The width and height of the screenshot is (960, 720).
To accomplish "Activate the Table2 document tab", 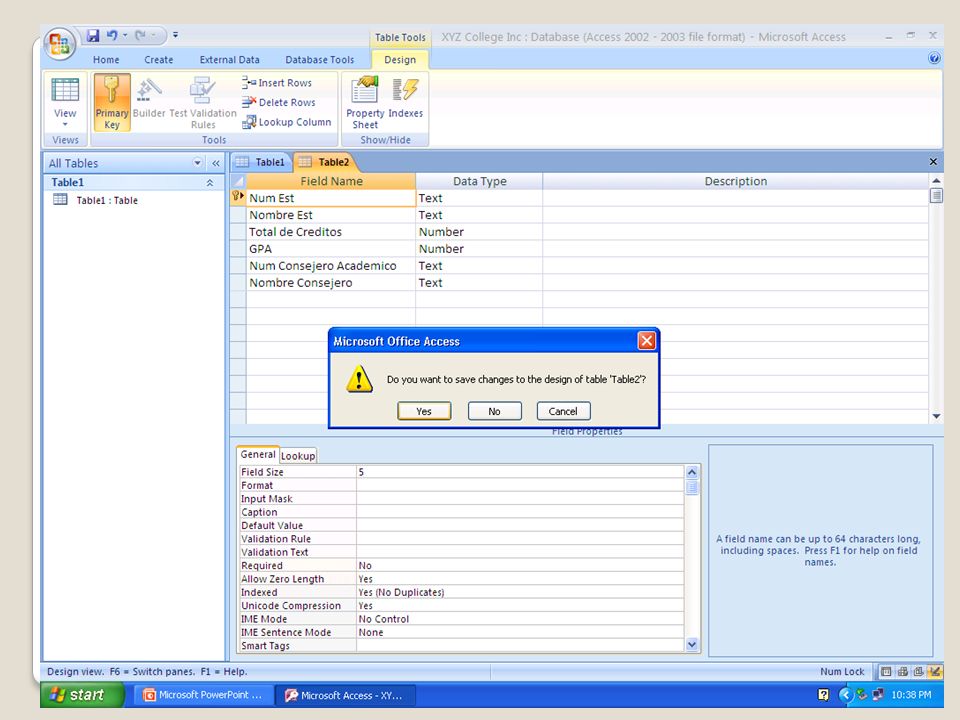I will tap(325, 162).
